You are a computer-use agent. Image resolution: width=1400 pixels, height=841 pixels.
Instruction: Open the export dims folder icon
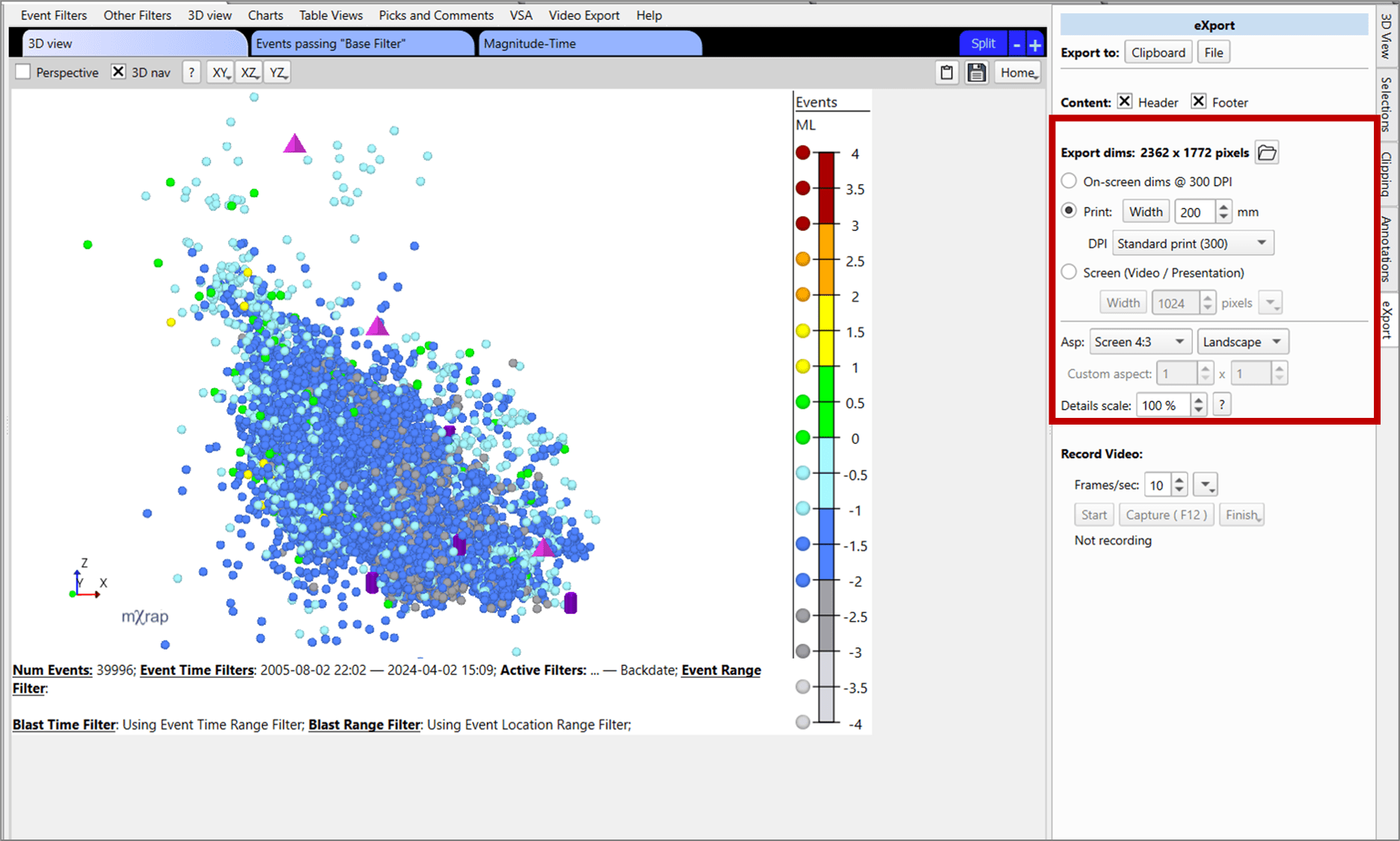pyautogui.click(x=1267, y=153)
